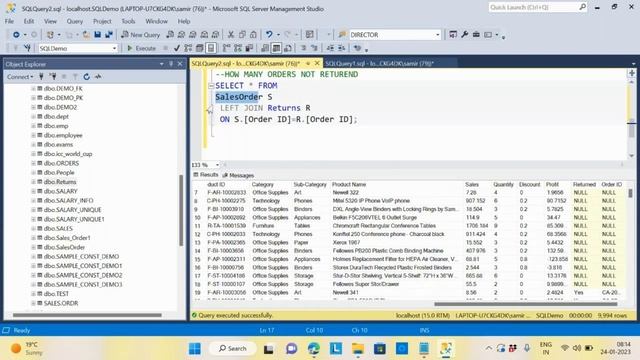This screenshot has width=640, height=360.
Task: Select the dbo.SALARY_INFO table
Action: 68,200
